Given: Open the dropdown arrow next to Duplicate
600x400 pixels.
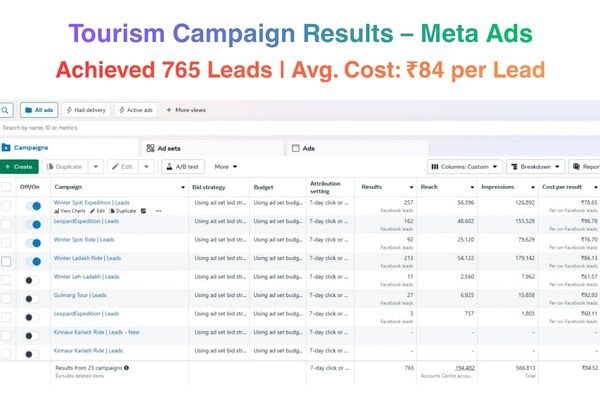Looking at the screenshot, I should (x=96, y=167).
